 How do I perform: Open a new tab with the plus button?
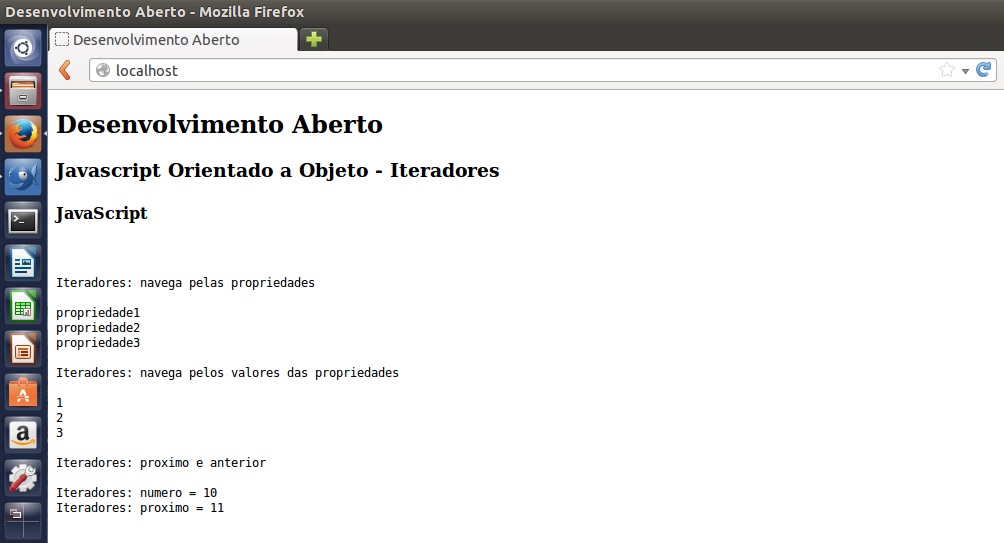[314, 40]
